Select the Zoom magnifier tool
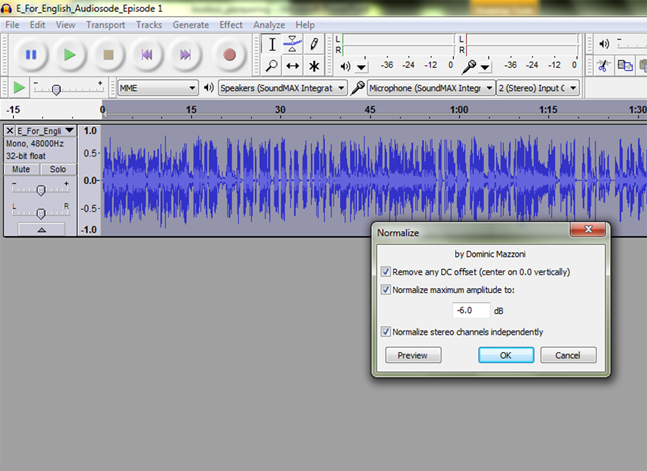The height and width of the screenshot is (471, 647). 271,66
